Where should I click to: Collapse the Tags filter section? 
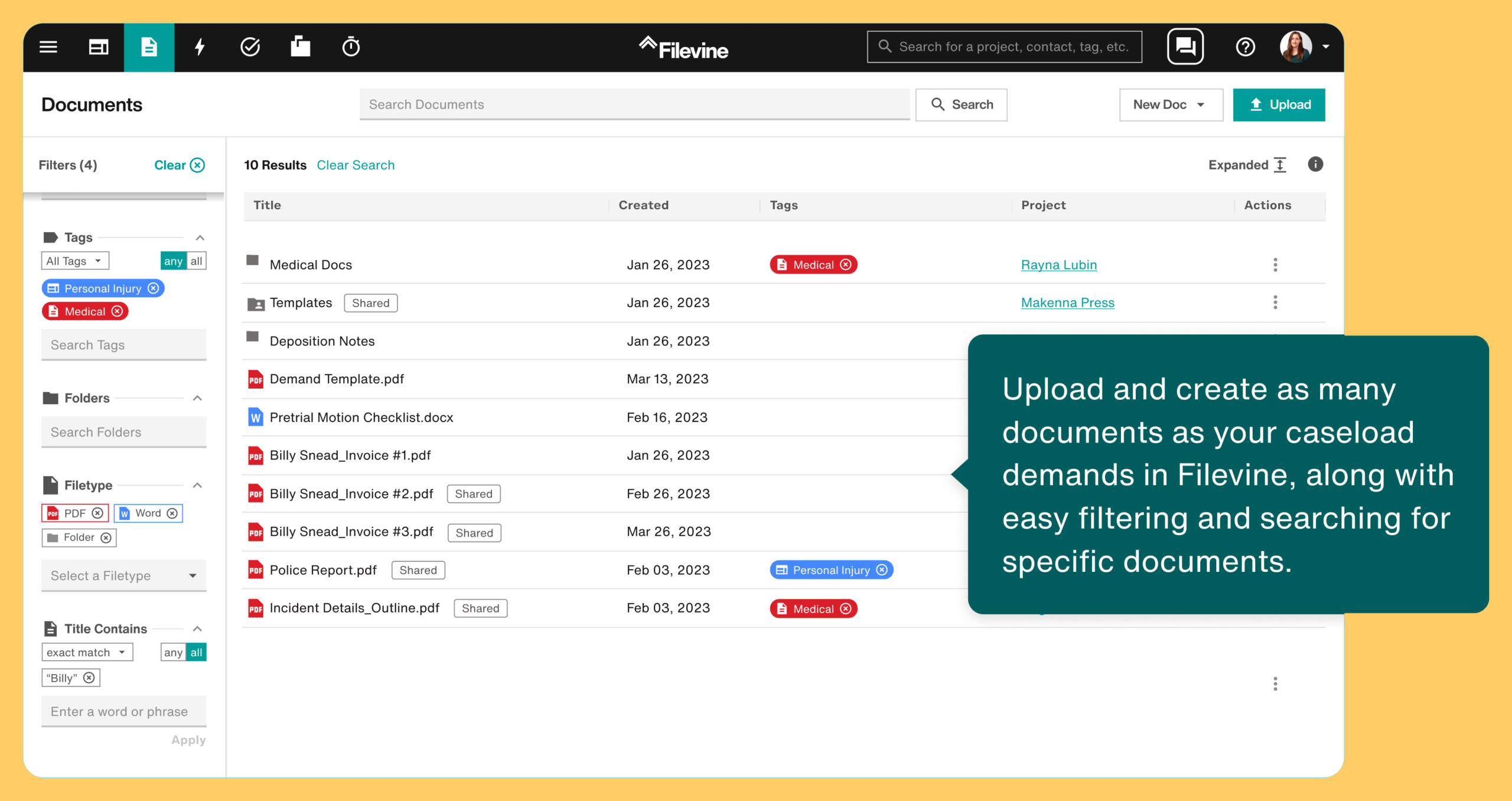(x=200, y=237)
